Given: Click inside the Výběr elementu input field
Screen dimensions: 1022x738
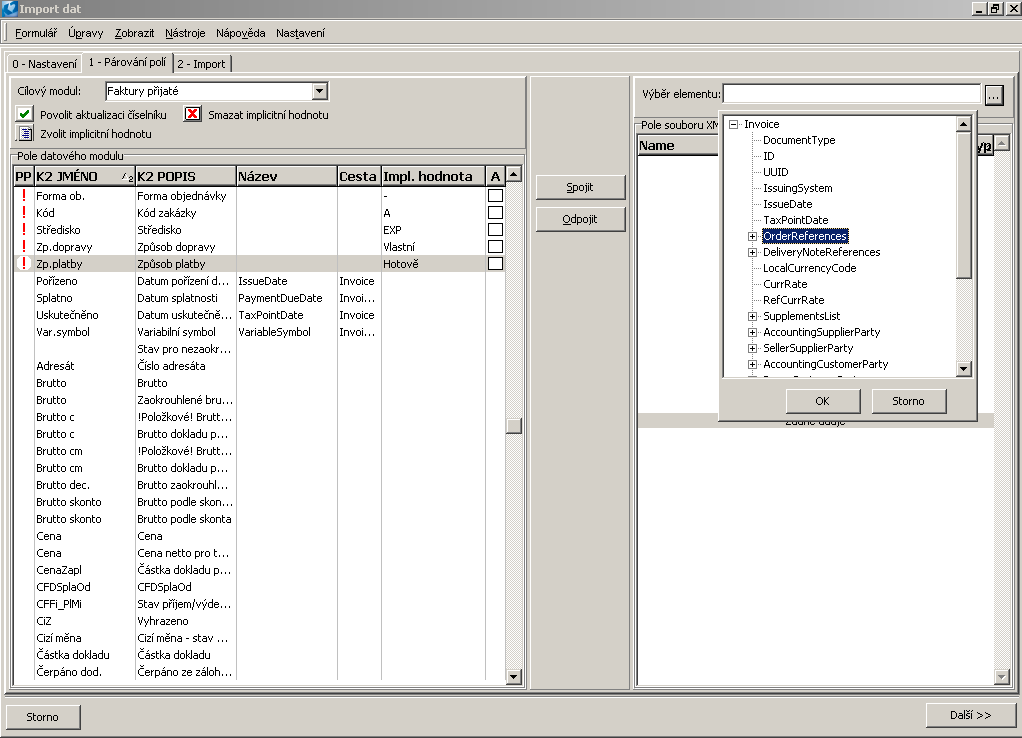Looking at the screenshot, I should point(850,93).
